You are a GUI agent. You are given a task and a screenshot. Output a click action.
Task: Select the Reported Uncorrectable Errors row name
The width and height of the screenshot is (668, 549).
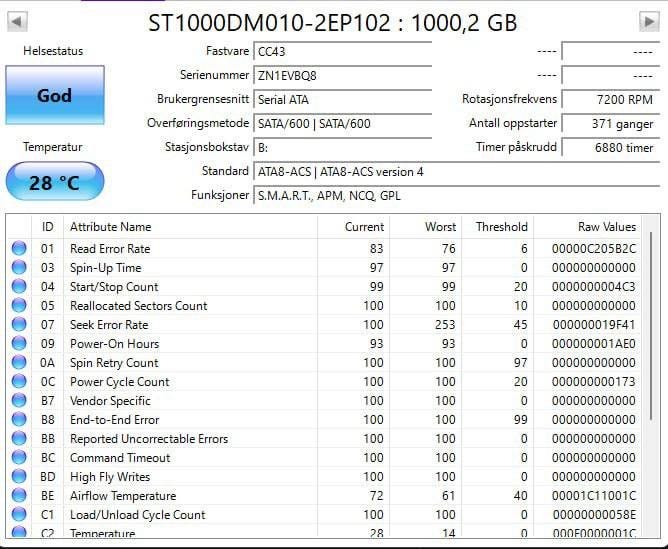[x=149, y=439]
